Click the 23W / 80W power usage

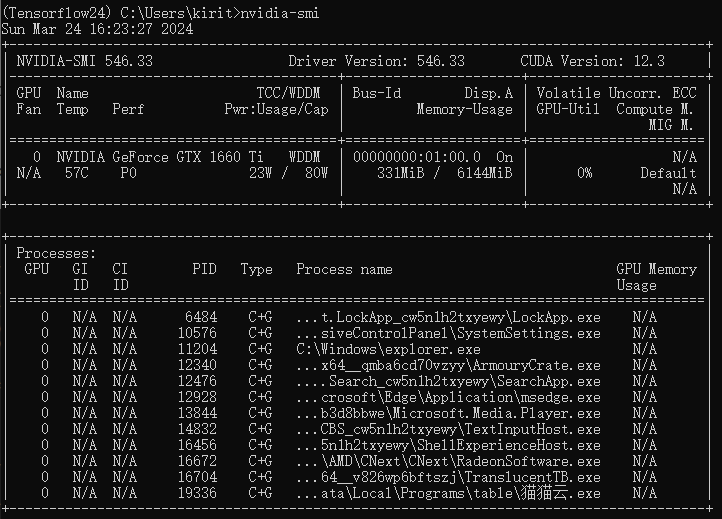pos(288,173)
